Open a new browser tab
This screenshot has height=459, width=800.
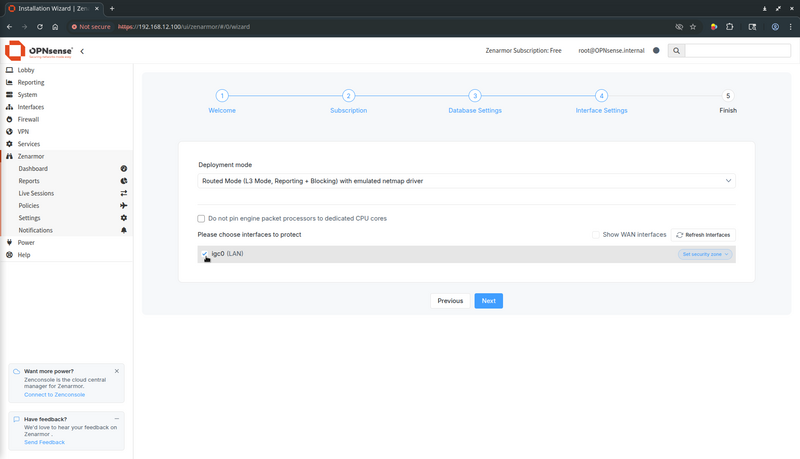coord(112,8)
